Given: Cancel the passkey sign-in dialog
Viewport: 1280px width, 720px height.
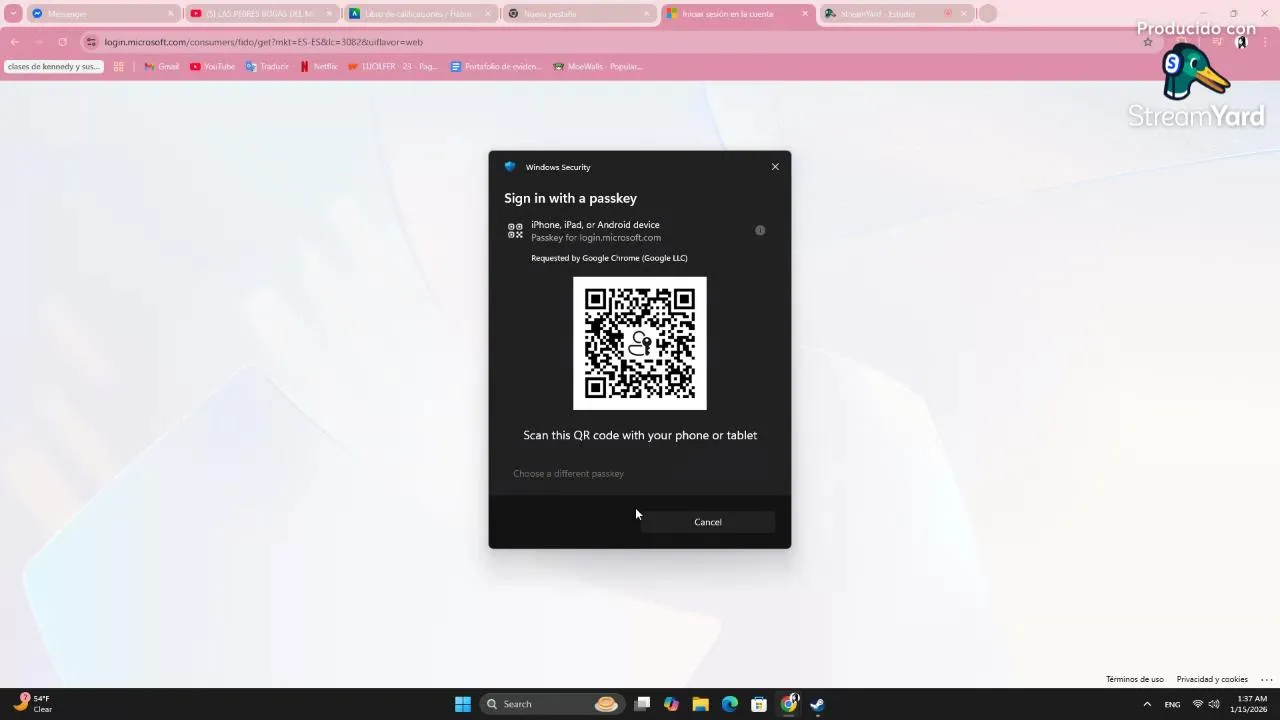Looking at the screenshot, I should (708, 522).
